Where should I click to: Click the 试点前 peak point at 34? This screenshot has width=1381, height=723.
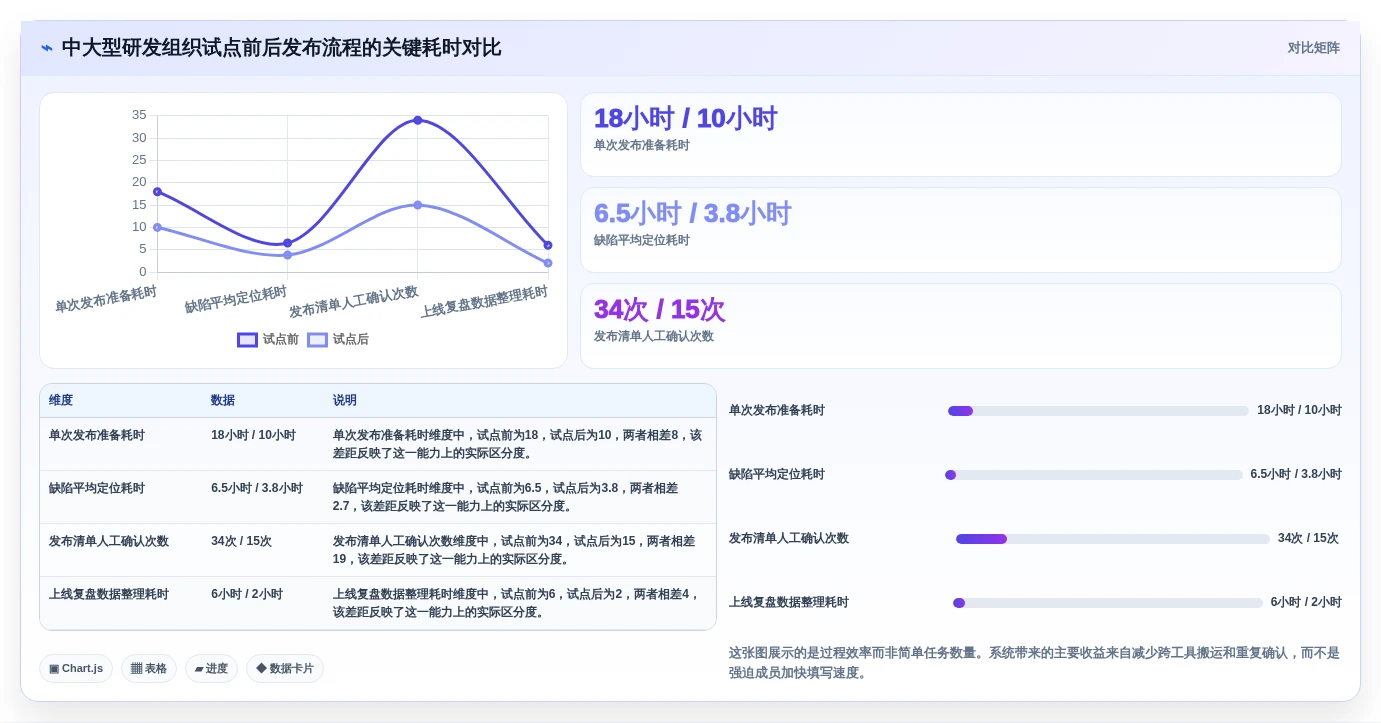coord(418,120)
